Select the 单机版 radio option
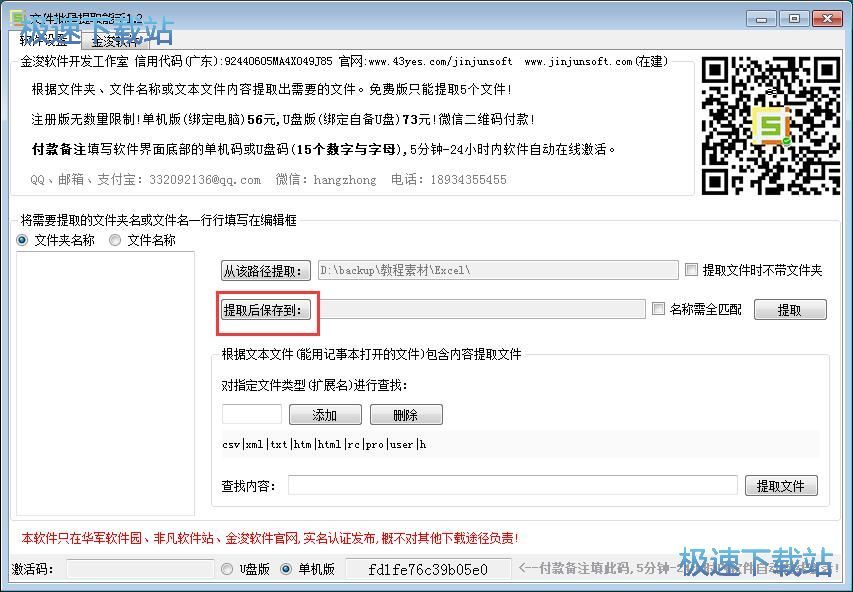The image size is (853, 592). [308, 569]
